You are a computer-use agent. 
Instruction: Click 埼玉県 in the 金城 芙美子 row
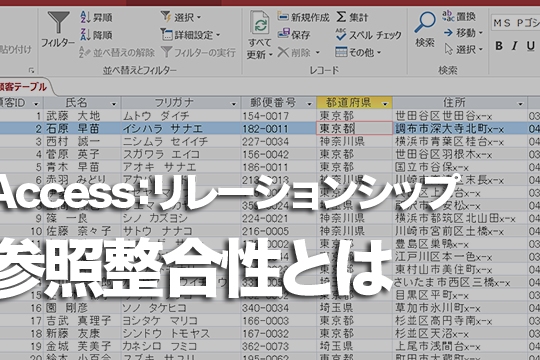tap(354, 346)
